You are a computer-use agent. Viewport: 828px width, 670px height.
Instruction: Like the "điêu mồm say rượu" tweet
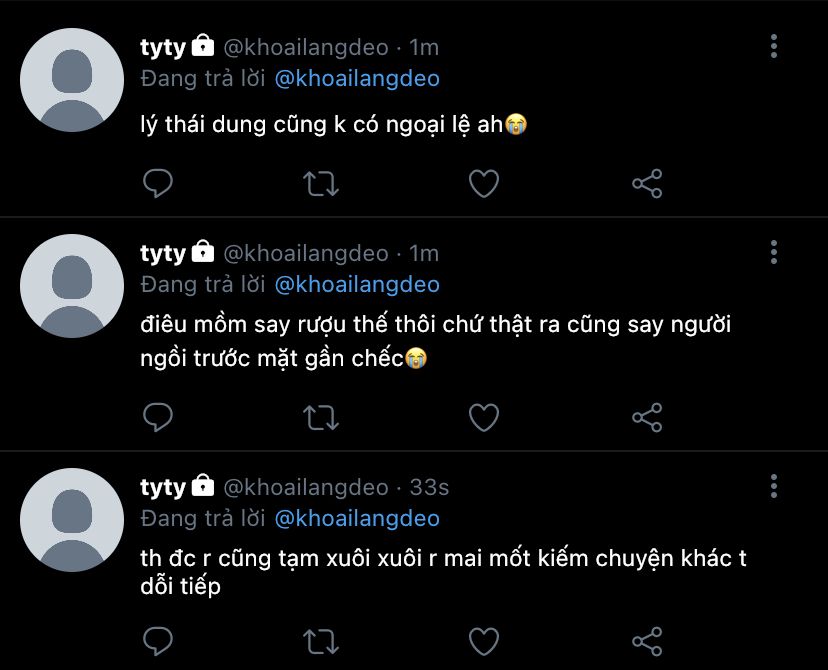pos(484,417)
